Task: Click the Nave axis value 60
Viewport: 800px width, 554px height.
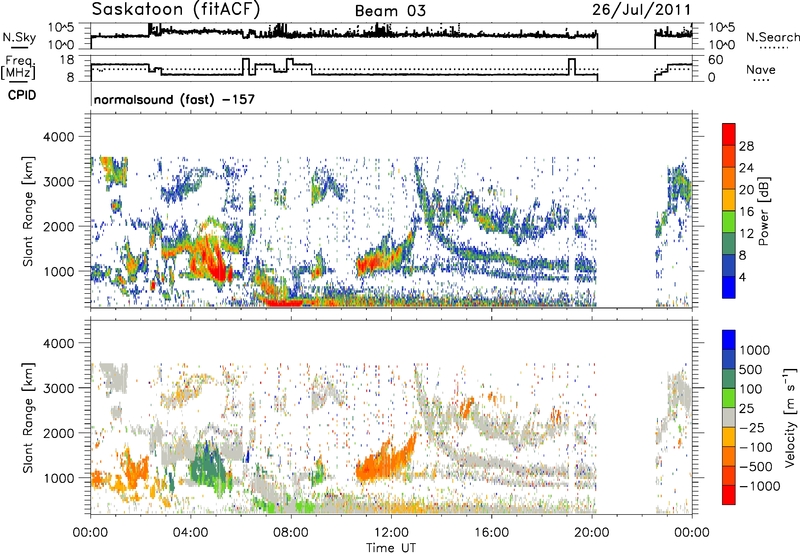Action: tap(716, 60)
